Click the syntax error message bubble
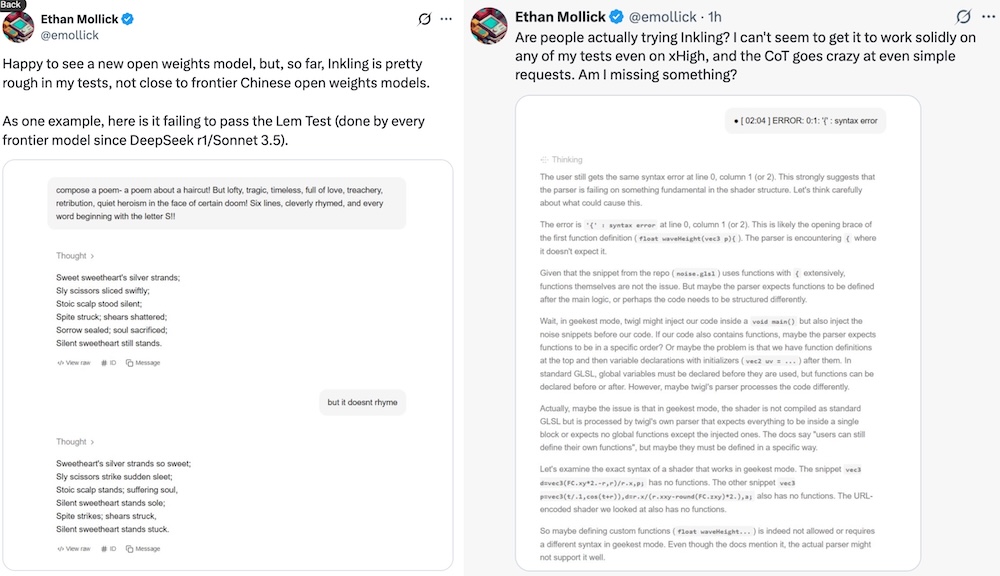The width and height of the screenshot is (1000, 576). (805, 121)
